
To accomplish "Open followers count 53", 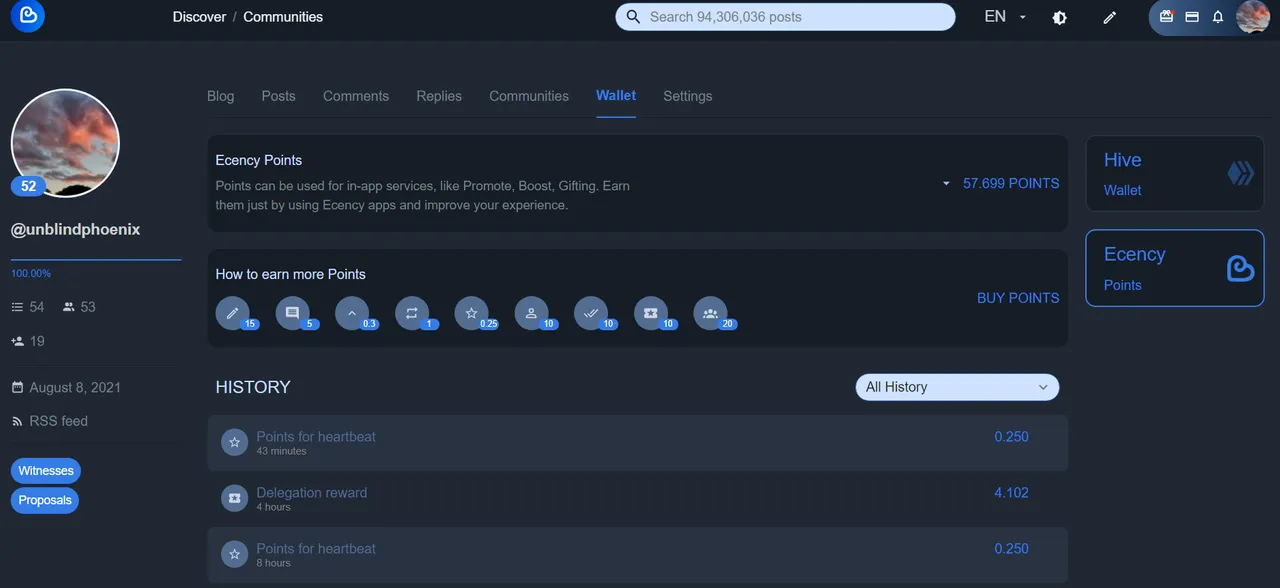I will [79, 307].
